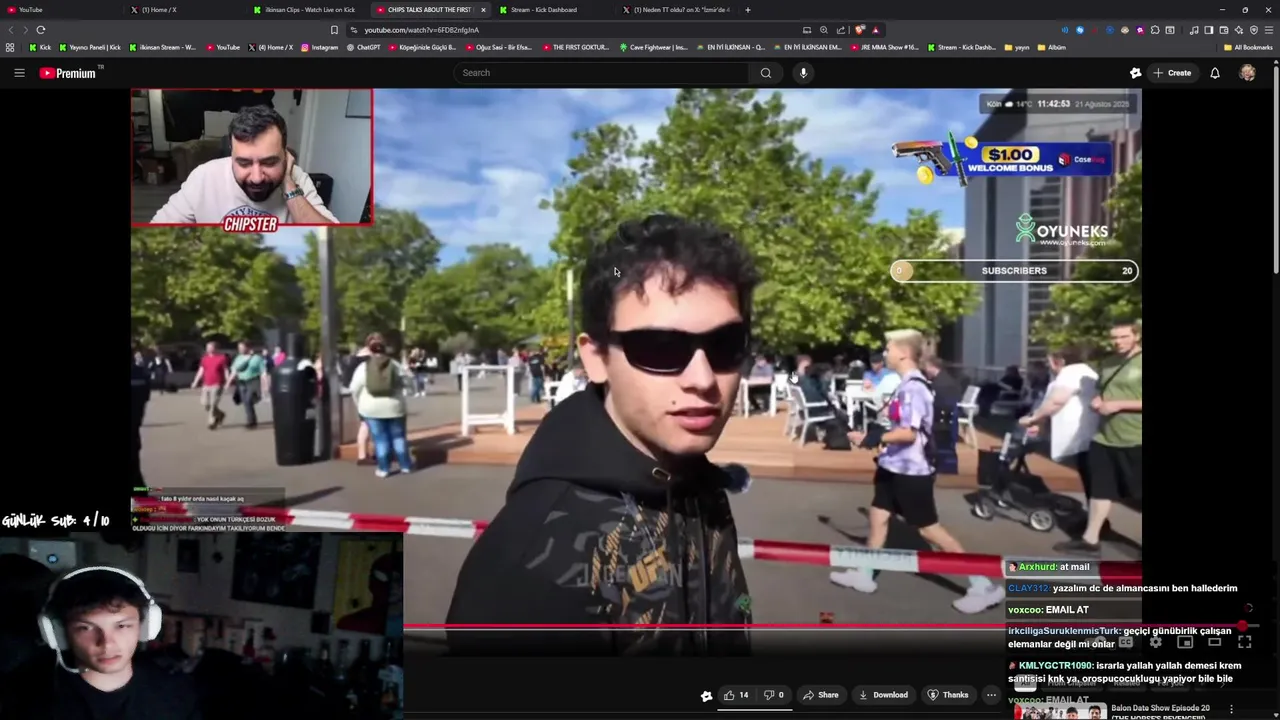This screenshot has width=1280, height=720.
Task: Open the YouTube guide hamburger menu
Action: (19, 73)
